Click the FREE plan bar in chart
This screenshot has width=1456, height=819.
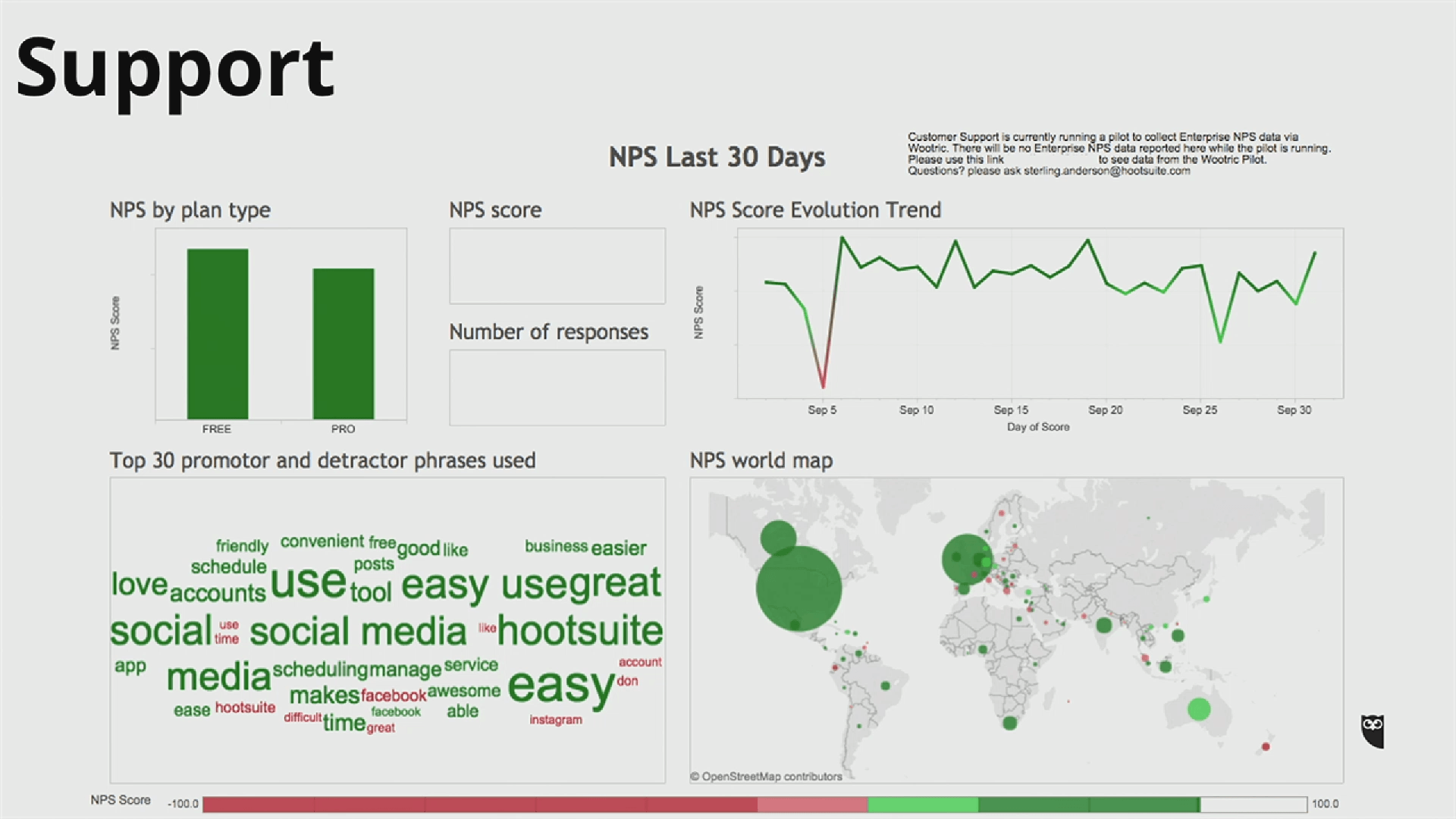(218, 334)
